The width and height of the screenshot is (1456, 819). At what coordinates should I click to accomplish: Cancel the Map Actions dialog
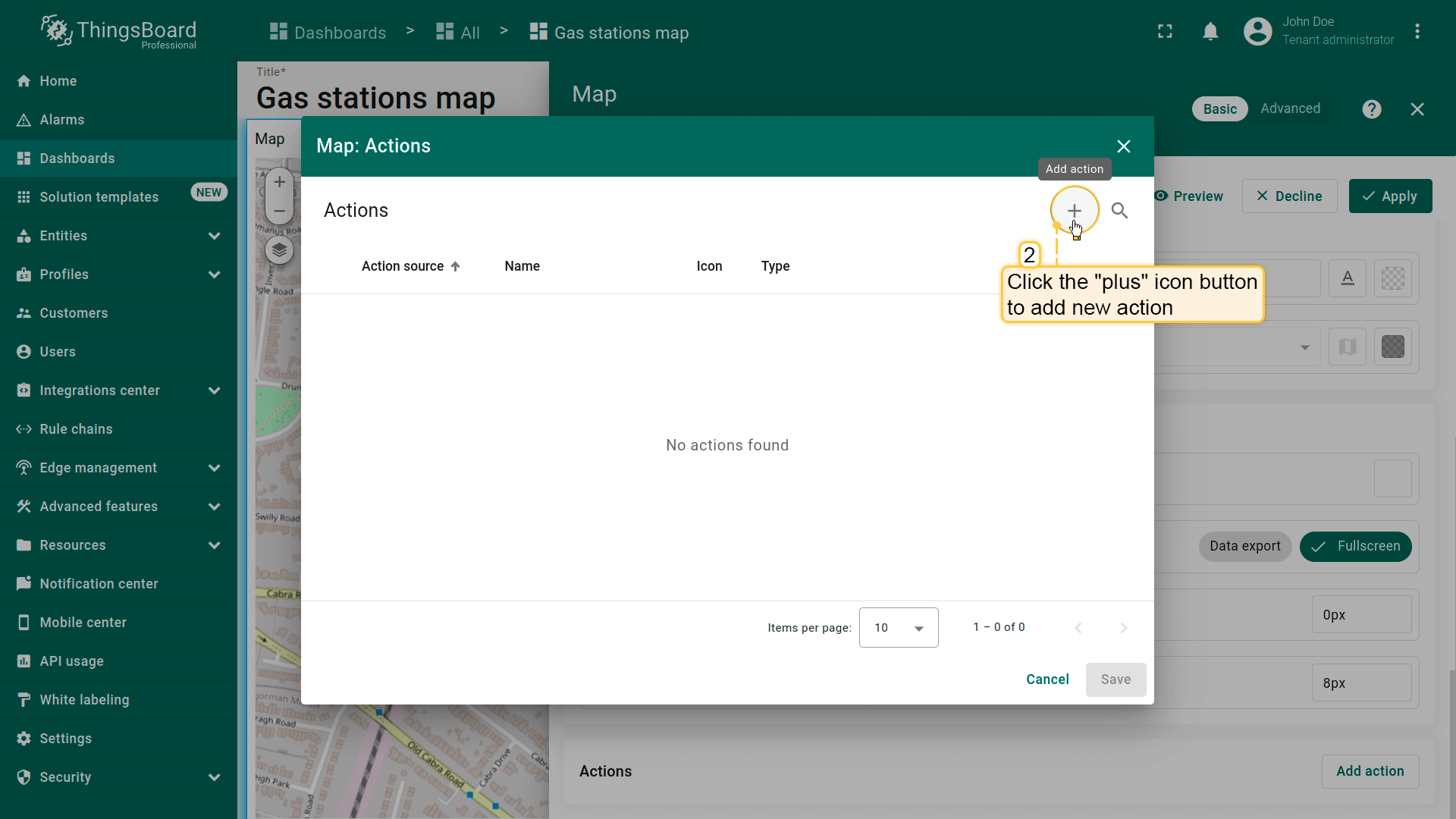(x=1047, y=679)
